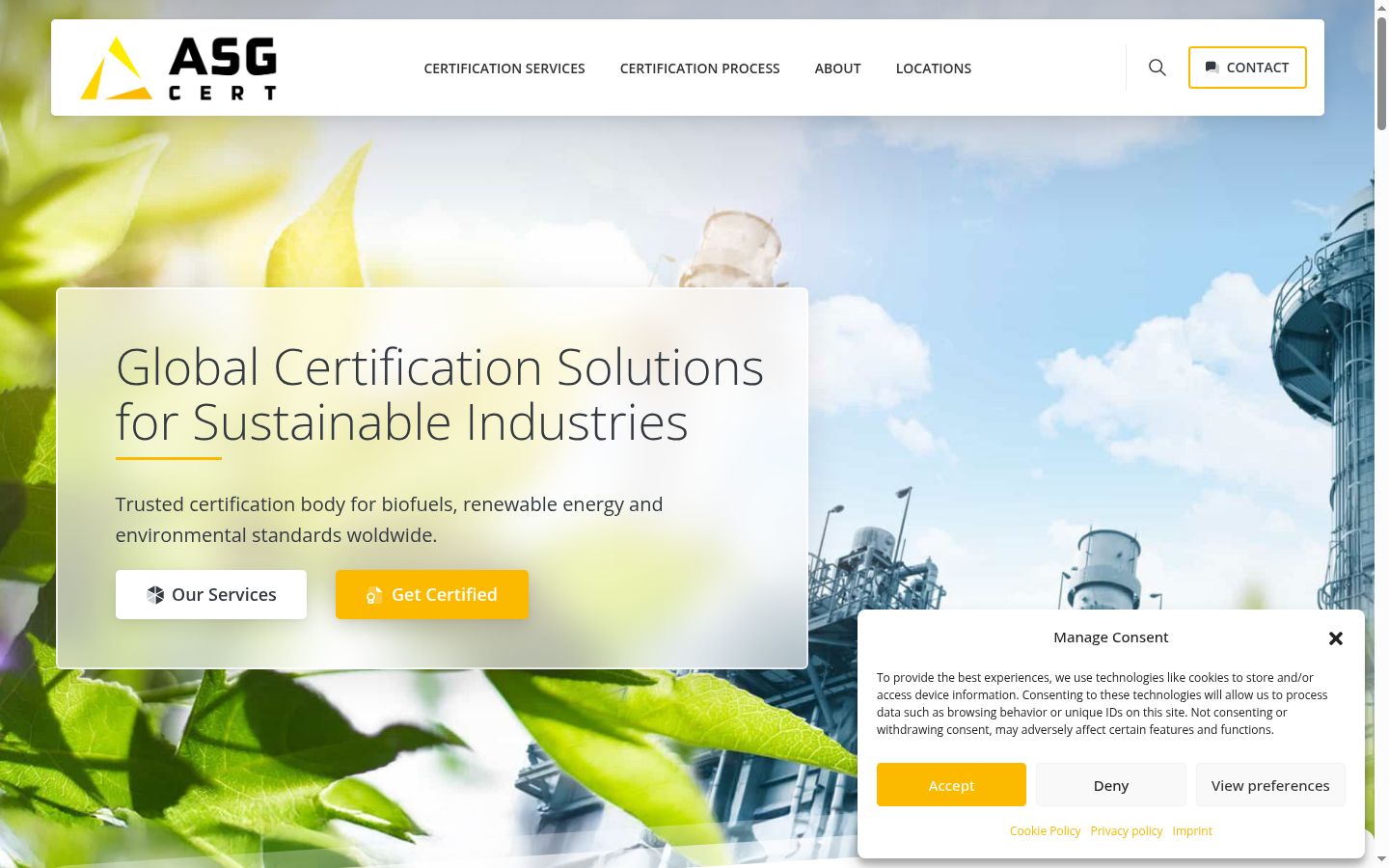Click the page vertical scrollbar thumb
The width and height of the screenshot is (1389, 868).
(1381, 72)
